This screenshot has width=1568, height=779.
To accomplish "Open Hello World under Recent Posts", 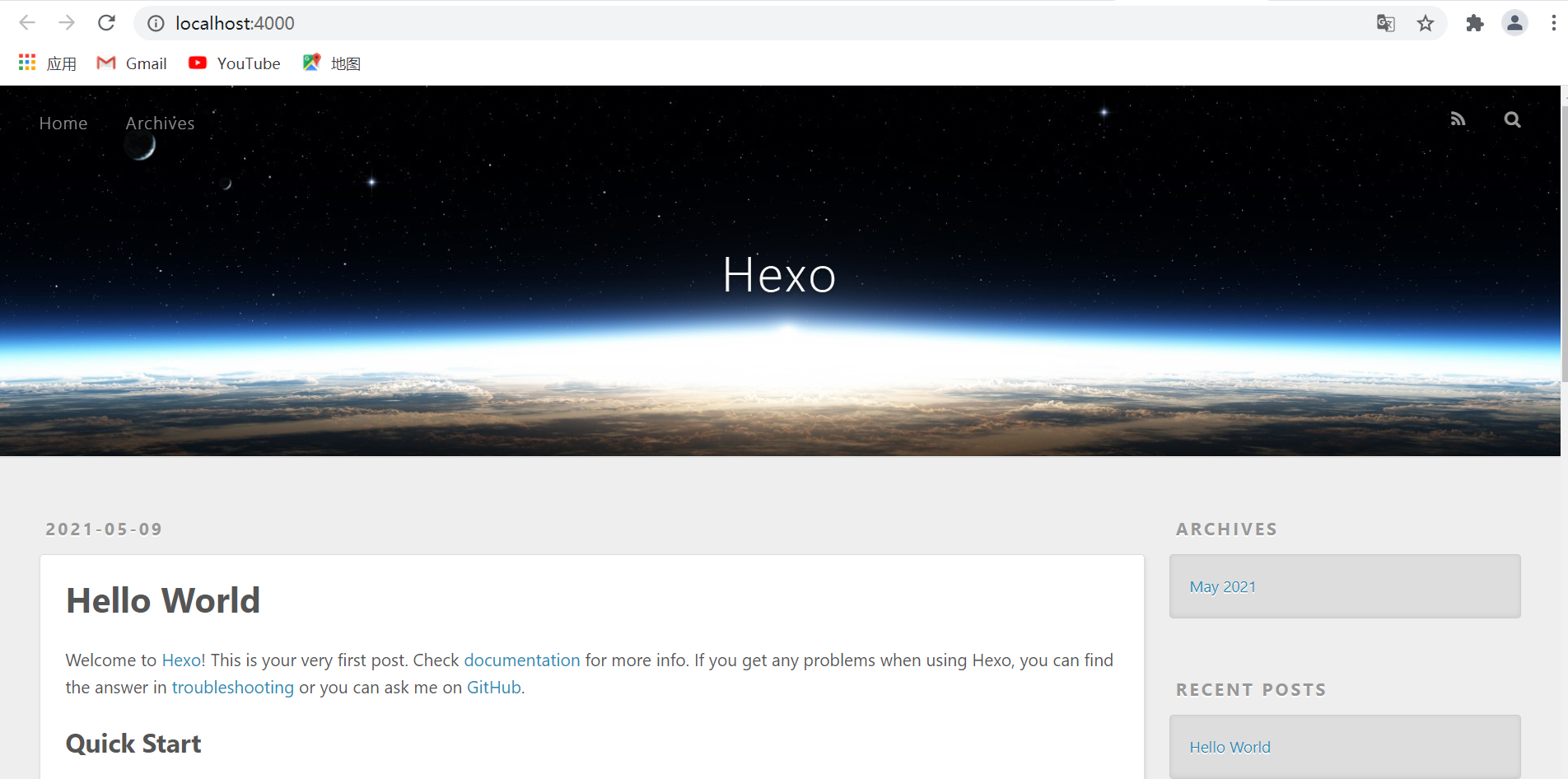I will (x=1230, y=748).
